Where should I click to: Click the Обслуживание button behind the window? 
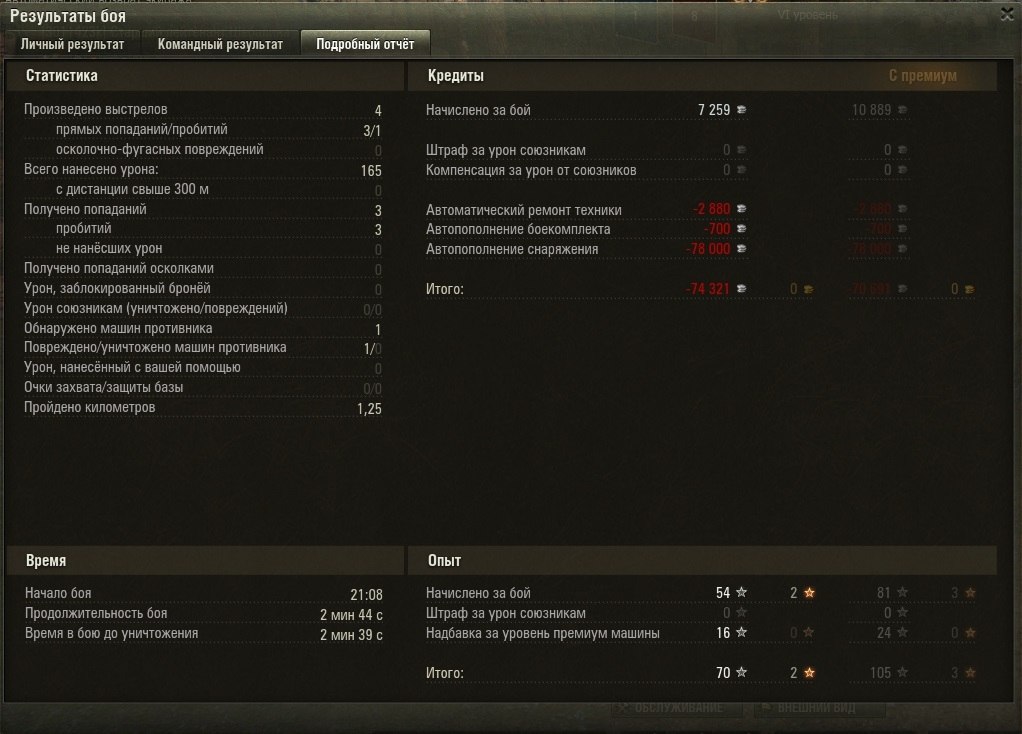click(677, 708)
